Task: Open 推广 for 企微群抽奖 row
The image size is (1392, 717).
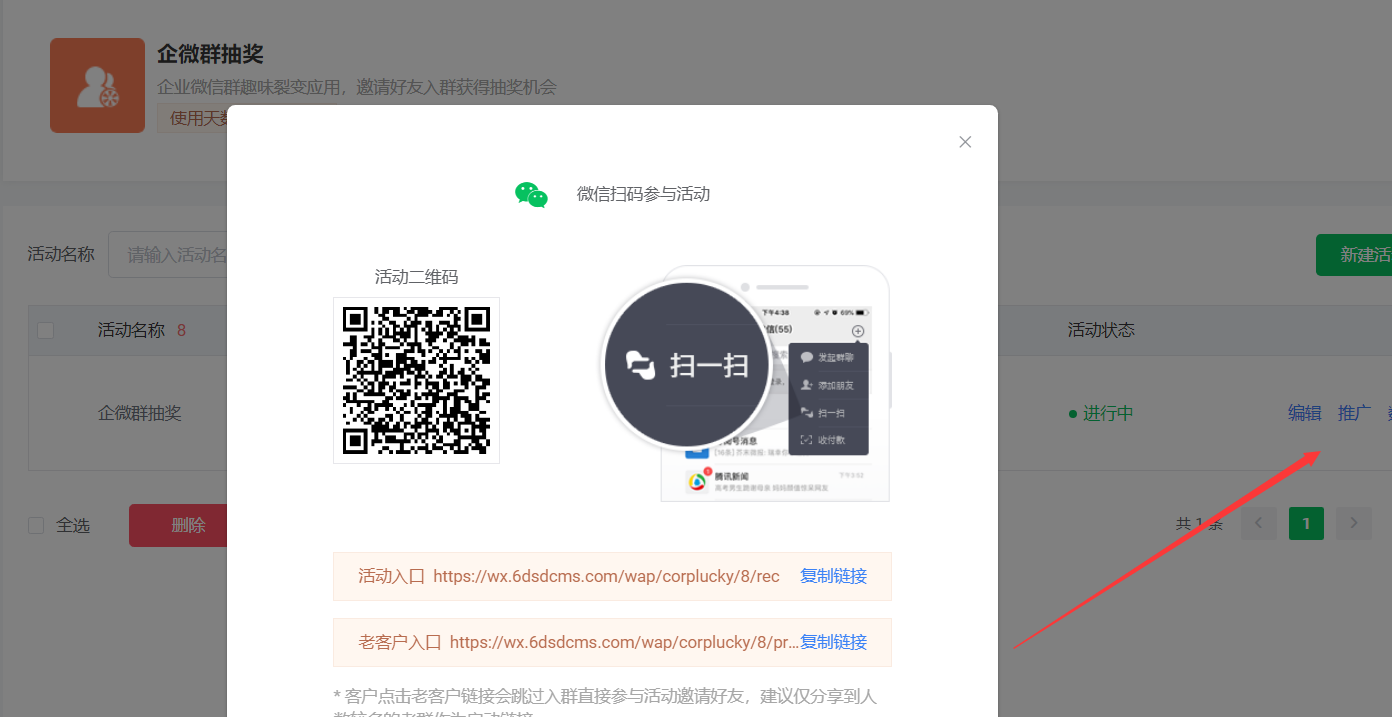Action: point(1355,413)
